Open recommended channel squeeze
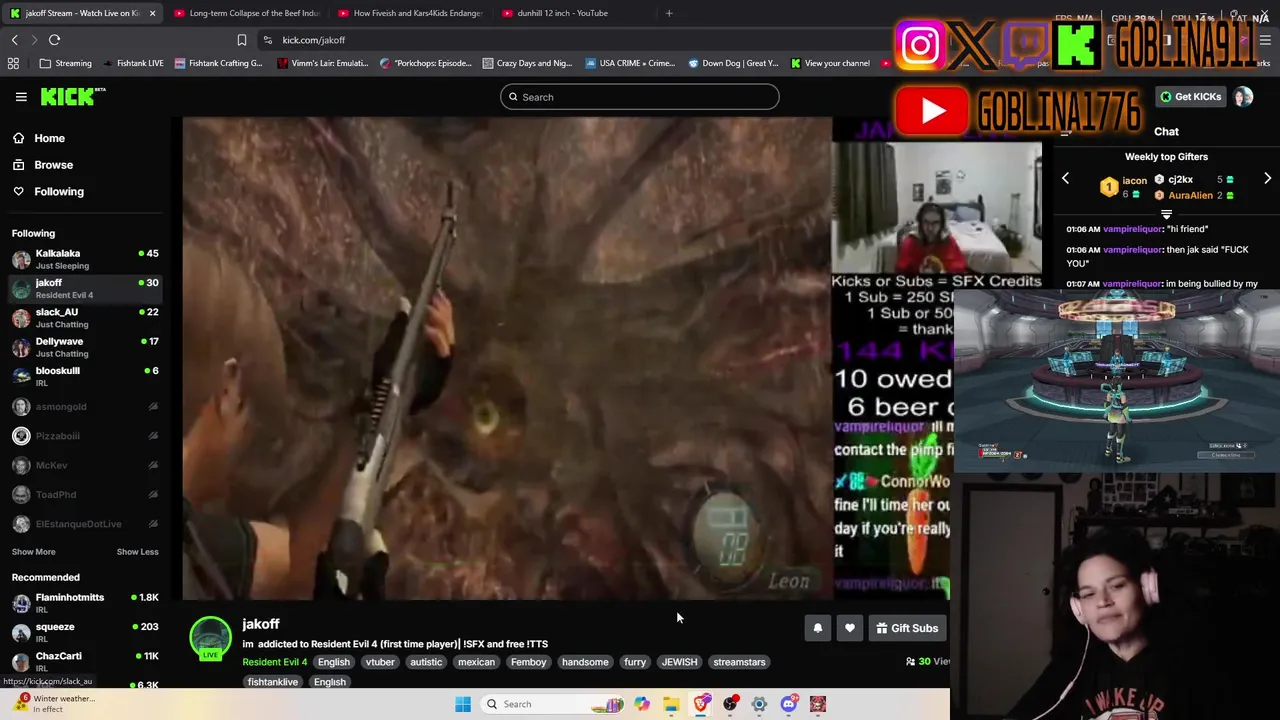The width and height of the screenshot is (1280, 720). (85, 632)
